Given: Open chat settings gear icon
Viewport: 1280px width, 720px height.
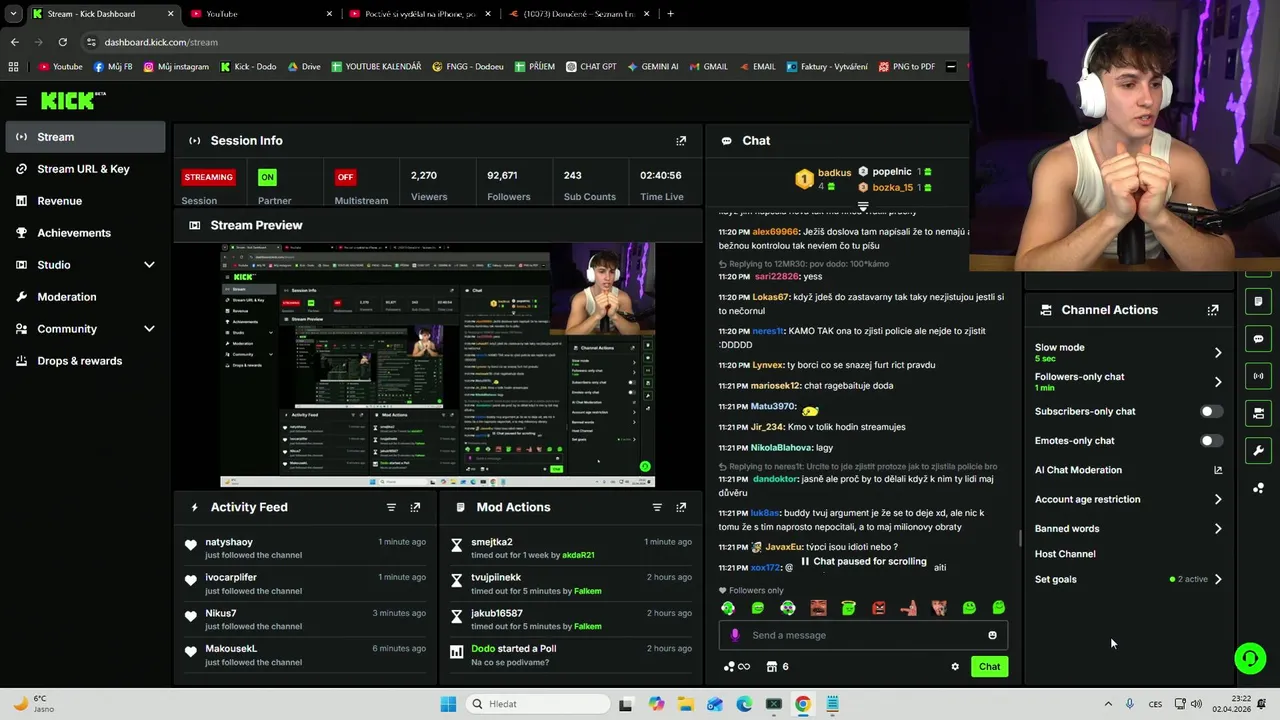Looking at the screenshot, I should tap(955, 667).
